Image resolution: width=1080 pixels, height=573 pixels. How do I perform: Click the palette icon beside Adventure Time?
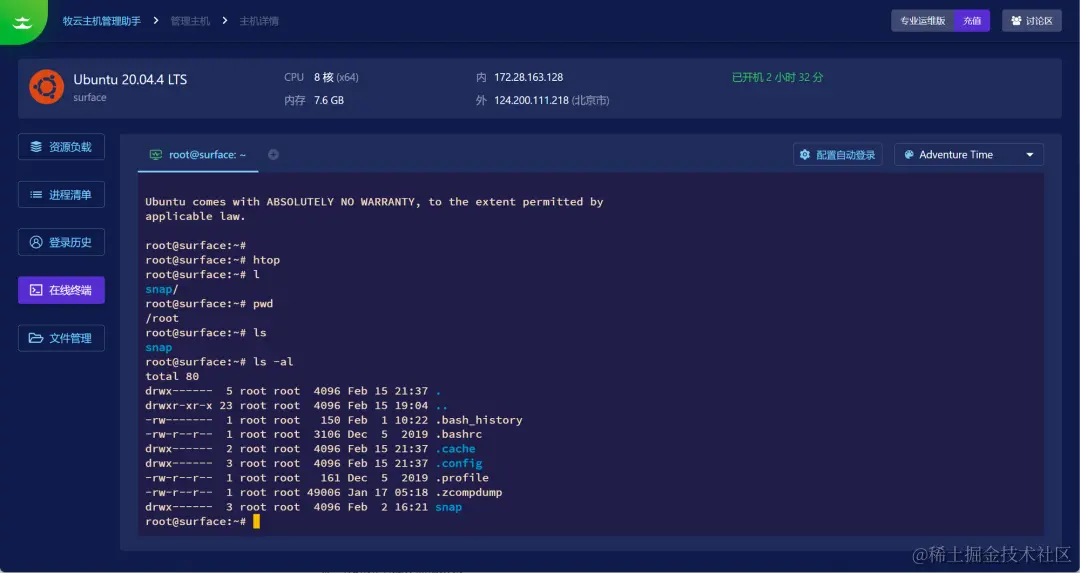(x=908, y=155)
